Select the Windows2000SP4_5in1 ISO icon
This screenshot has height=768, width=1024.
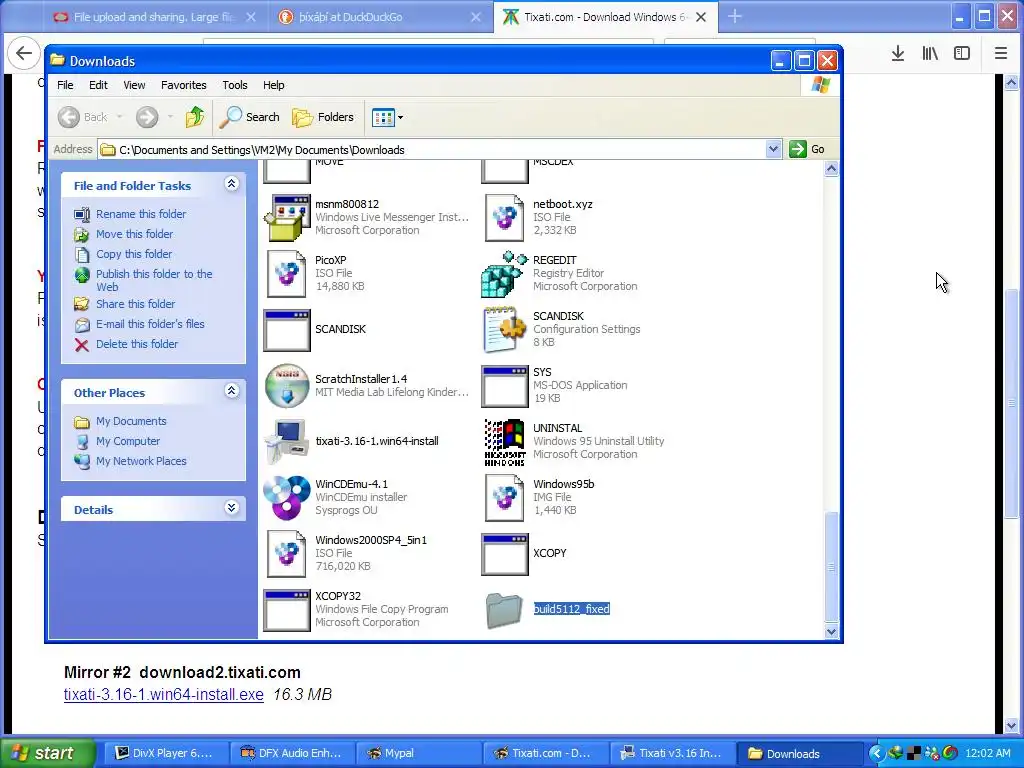tap(286, 554)
